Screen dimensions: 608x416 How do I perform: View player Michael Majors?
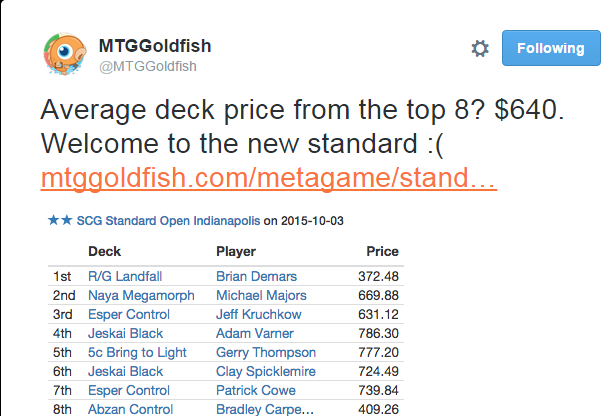[x=261, y=295]
